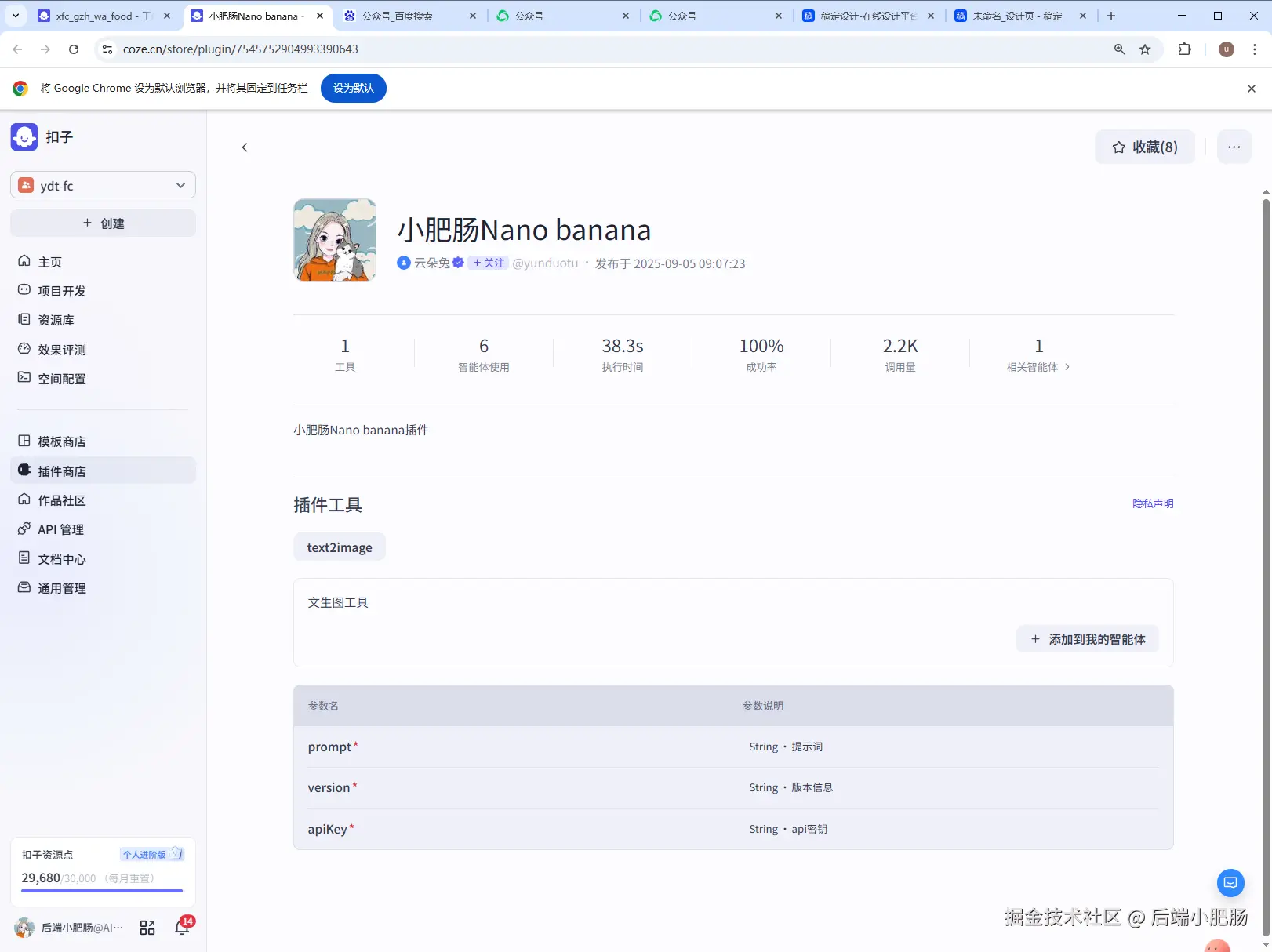Follow the author with +关注

(x=489, y=263)
